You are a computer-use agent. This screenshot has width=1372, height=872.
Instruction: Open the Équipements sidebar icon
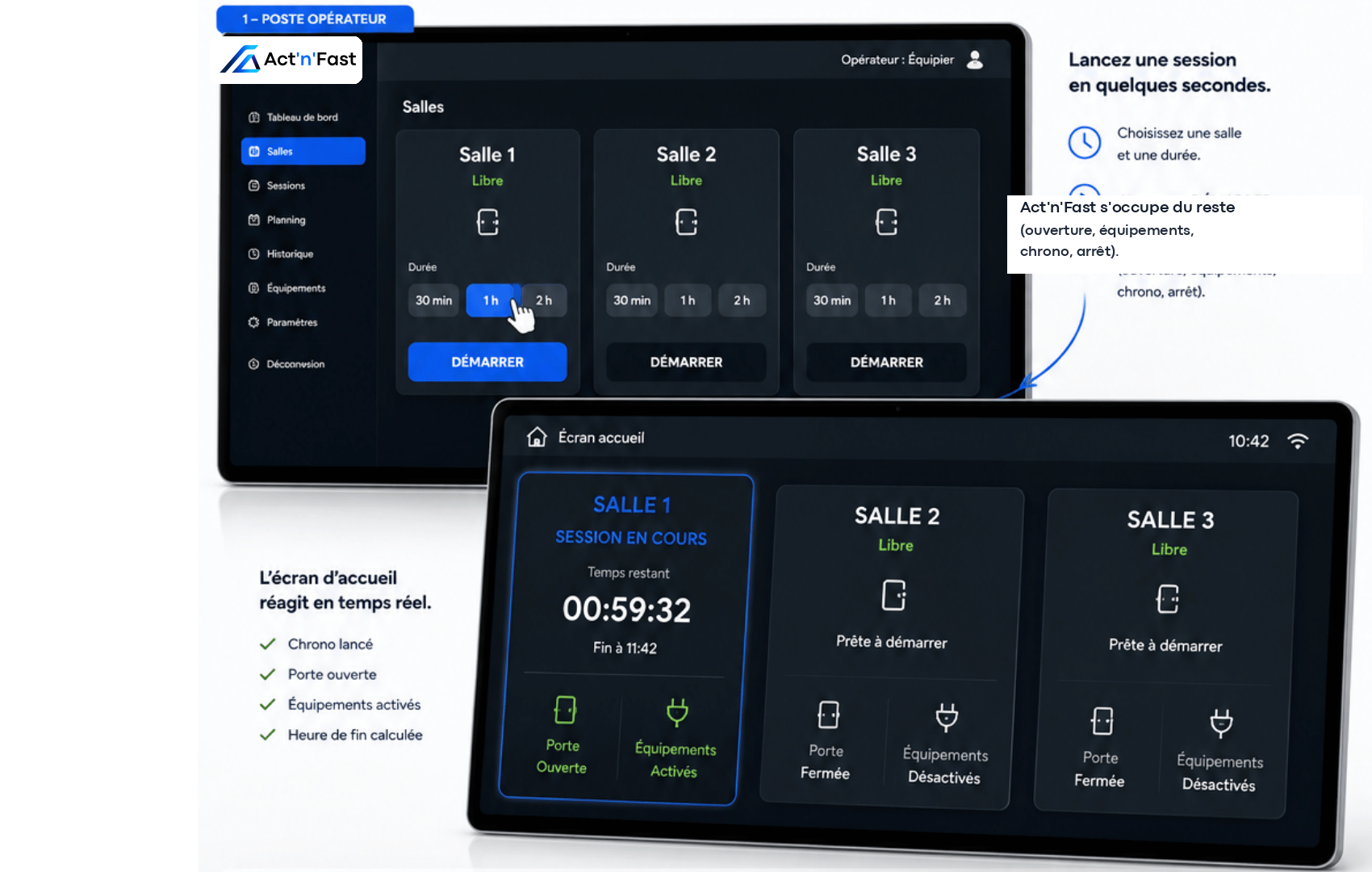point(254,288)
